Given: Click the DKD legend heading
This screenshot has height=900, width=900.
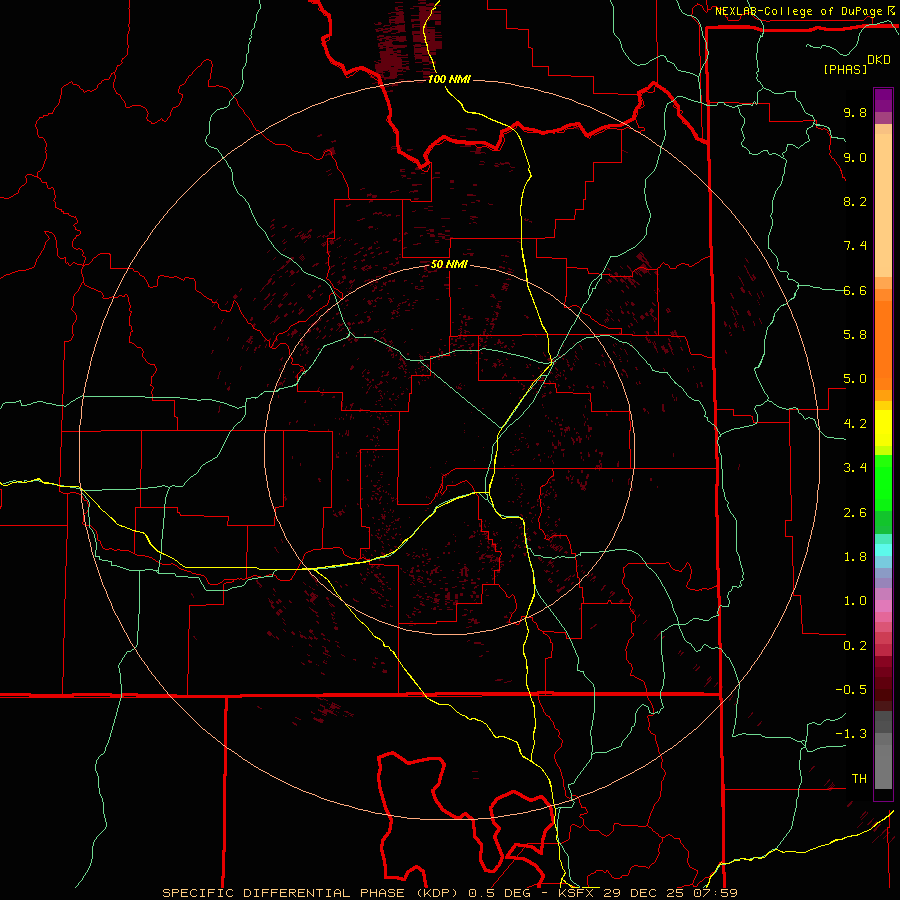Looking at the screenshot, I should (x=879, y=60).
